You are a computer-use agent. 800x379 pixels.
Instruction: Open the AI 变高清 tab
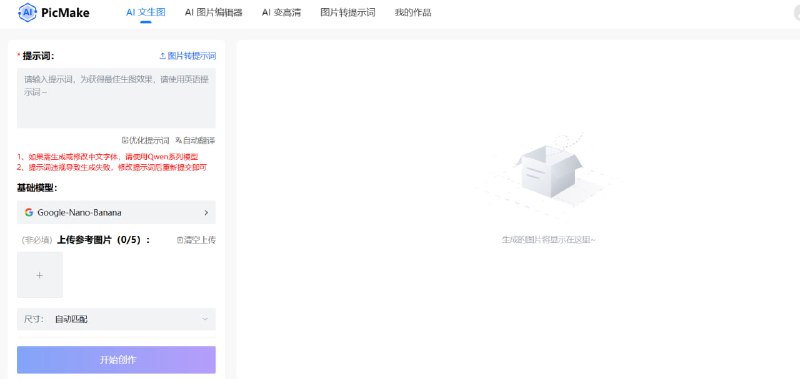point(281,12)
